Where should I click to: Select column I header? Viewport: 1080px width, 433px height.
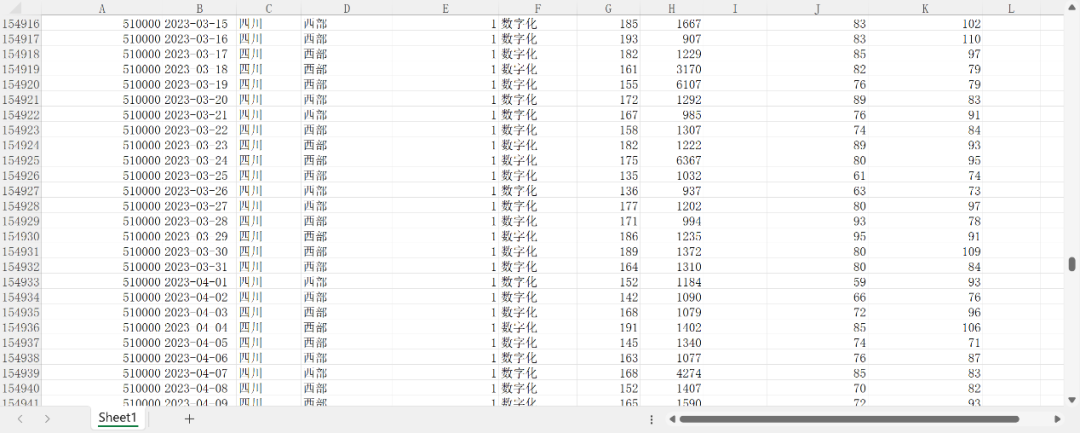735,8
